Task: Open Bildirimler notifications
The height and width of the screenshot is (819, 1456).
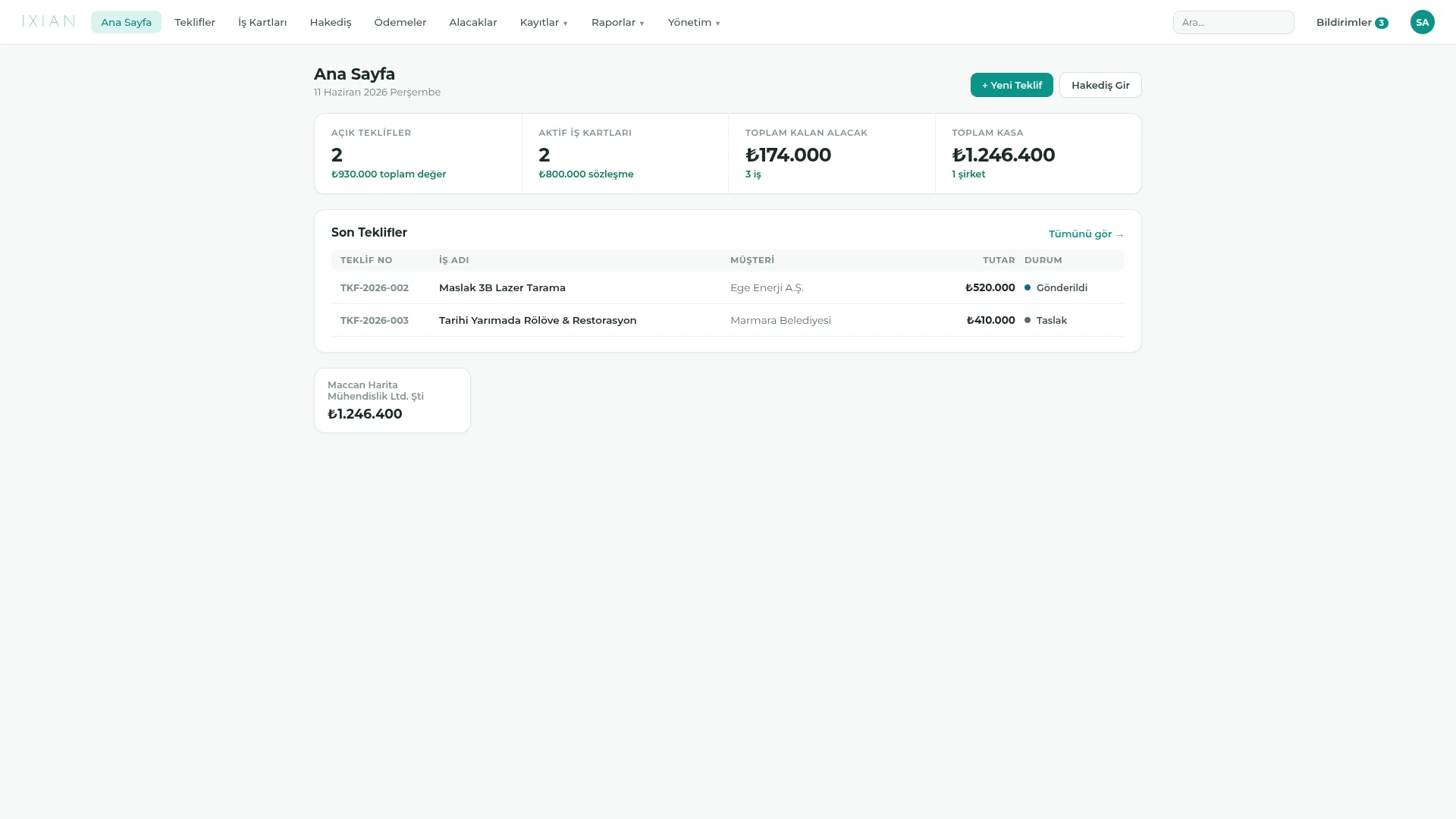Action: click(1351, 22)
